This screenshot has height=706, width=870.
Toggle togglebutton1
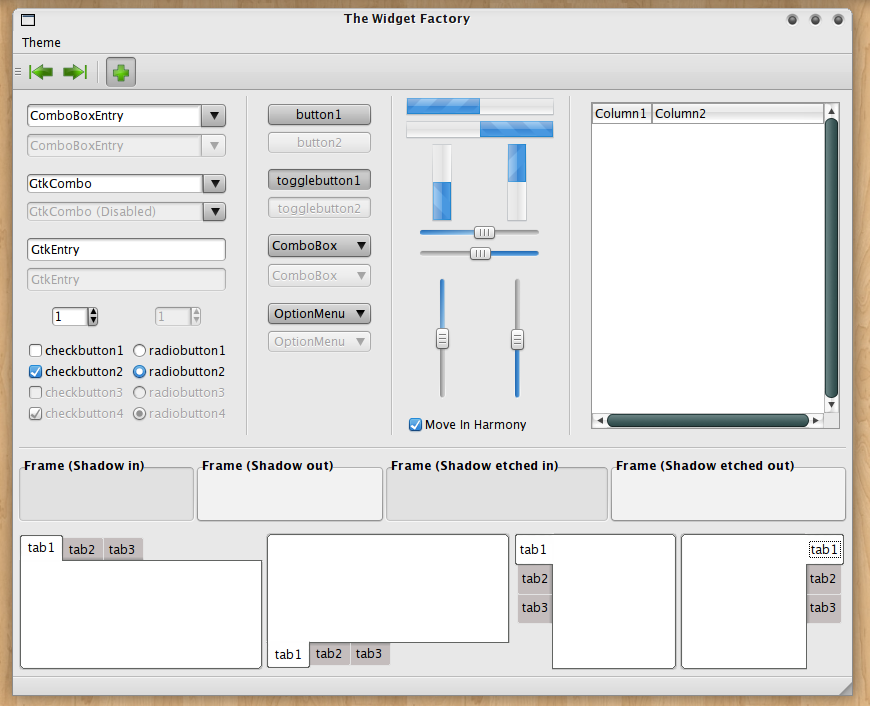(x=319, y=180)
